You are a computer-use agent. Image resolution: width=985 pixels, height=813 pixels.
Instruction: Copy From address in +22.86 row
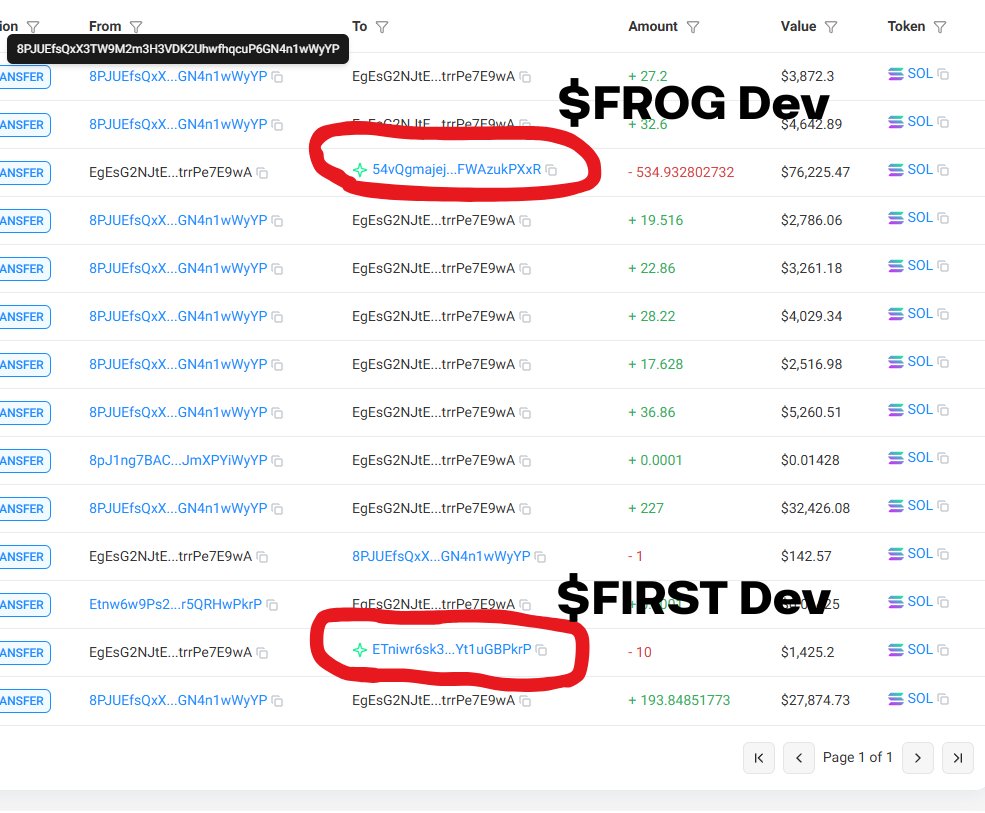tap(277, 269)
